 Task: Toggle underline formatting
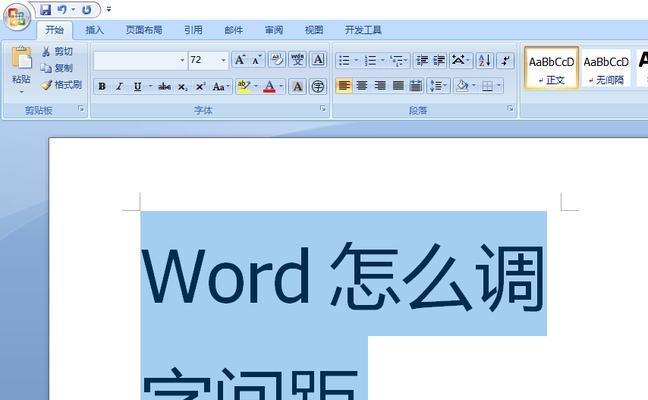coord(137,86)
